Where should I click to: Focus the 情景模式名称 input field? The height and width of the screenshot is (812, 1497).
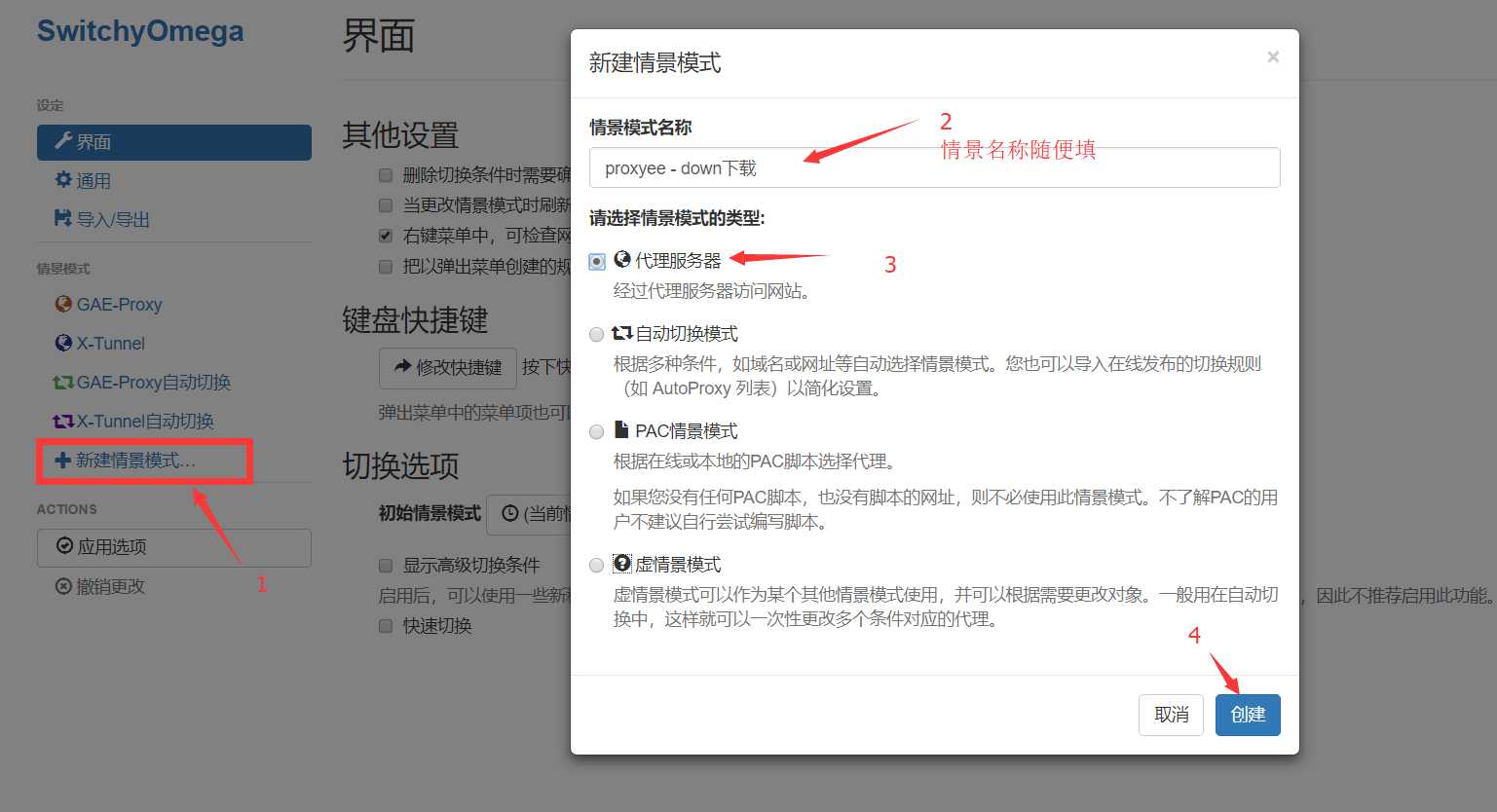934,167
